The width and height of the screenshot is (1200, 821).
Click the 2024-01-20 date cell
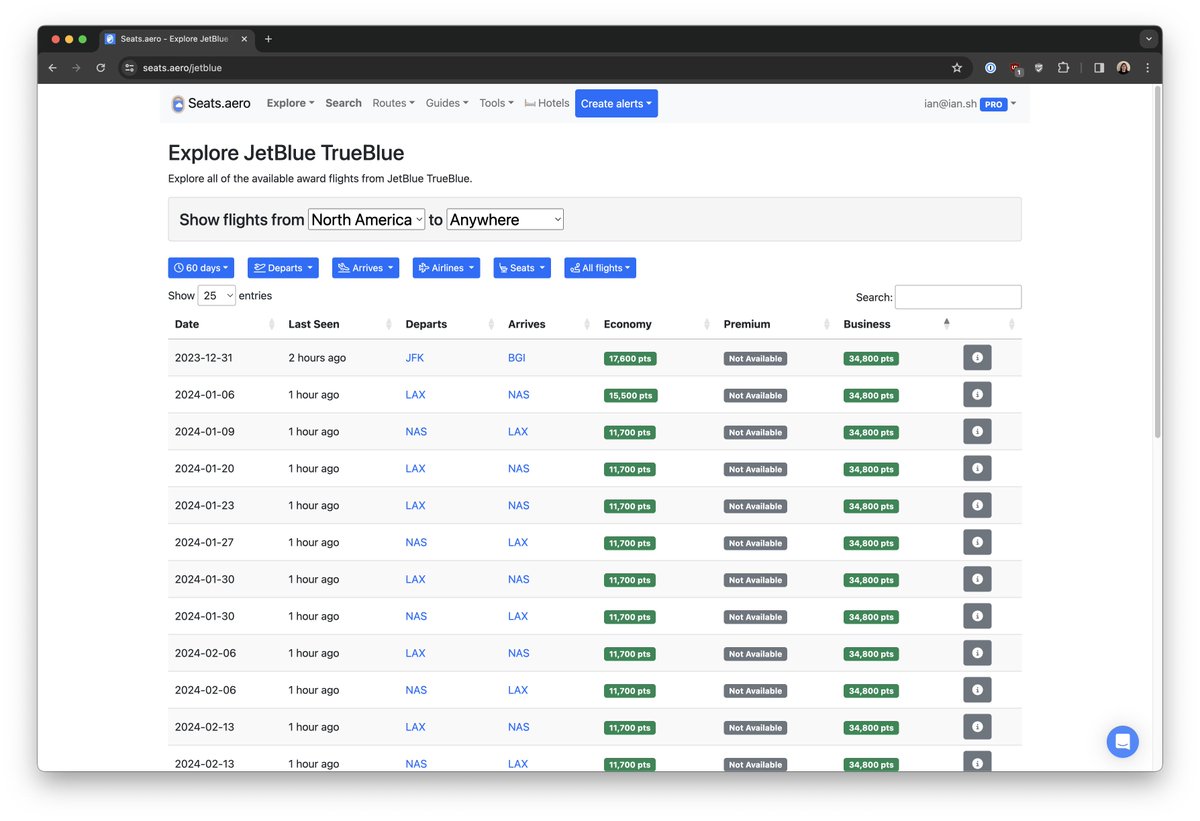pos(204,469)
